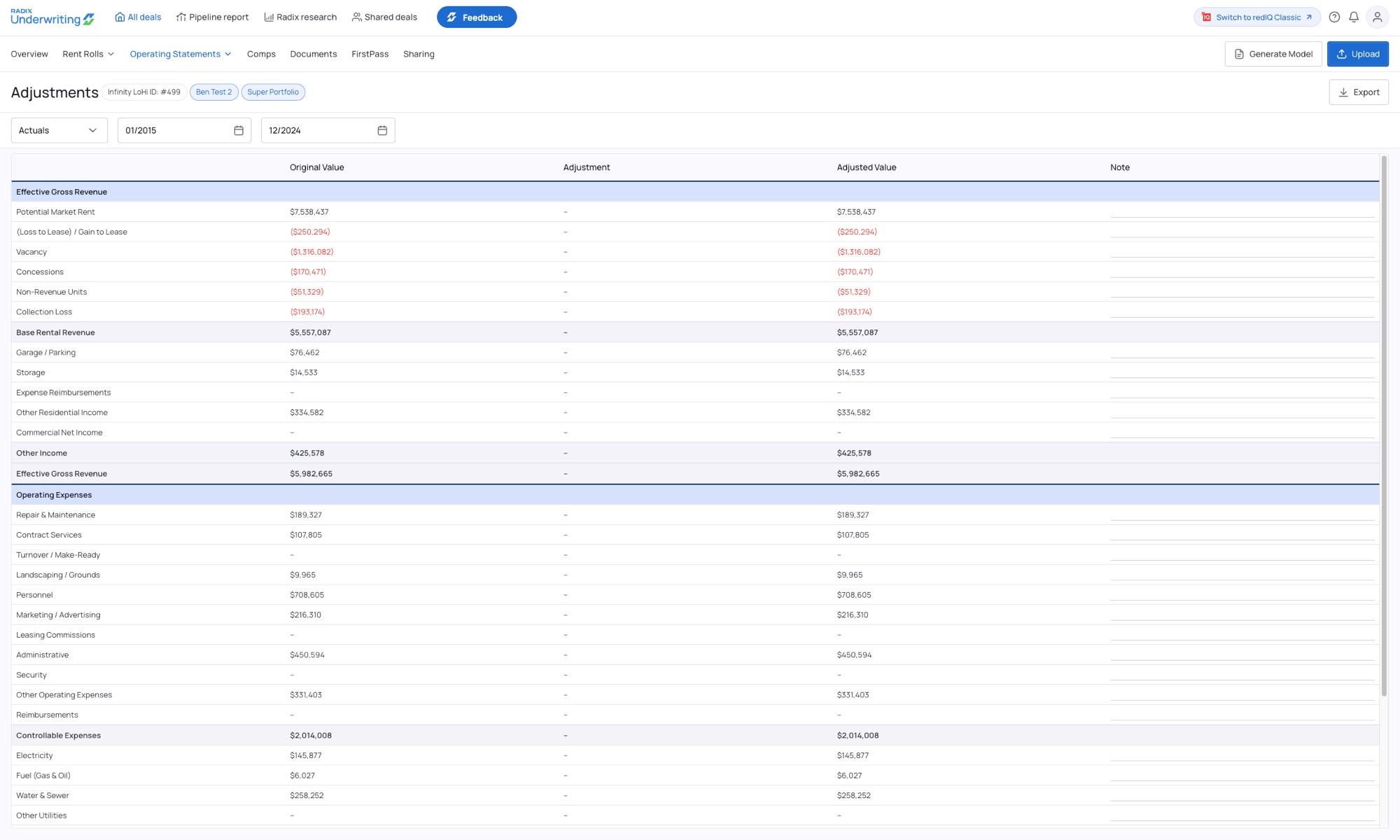Screen dimensions: 1400x840
Task: Click Switch to redIQ Classic link
Action: click(1257, 17)
